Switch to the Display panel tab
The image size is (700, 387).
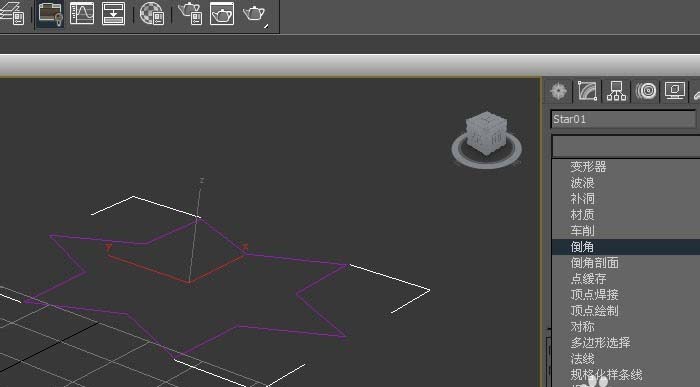point(675,91)
